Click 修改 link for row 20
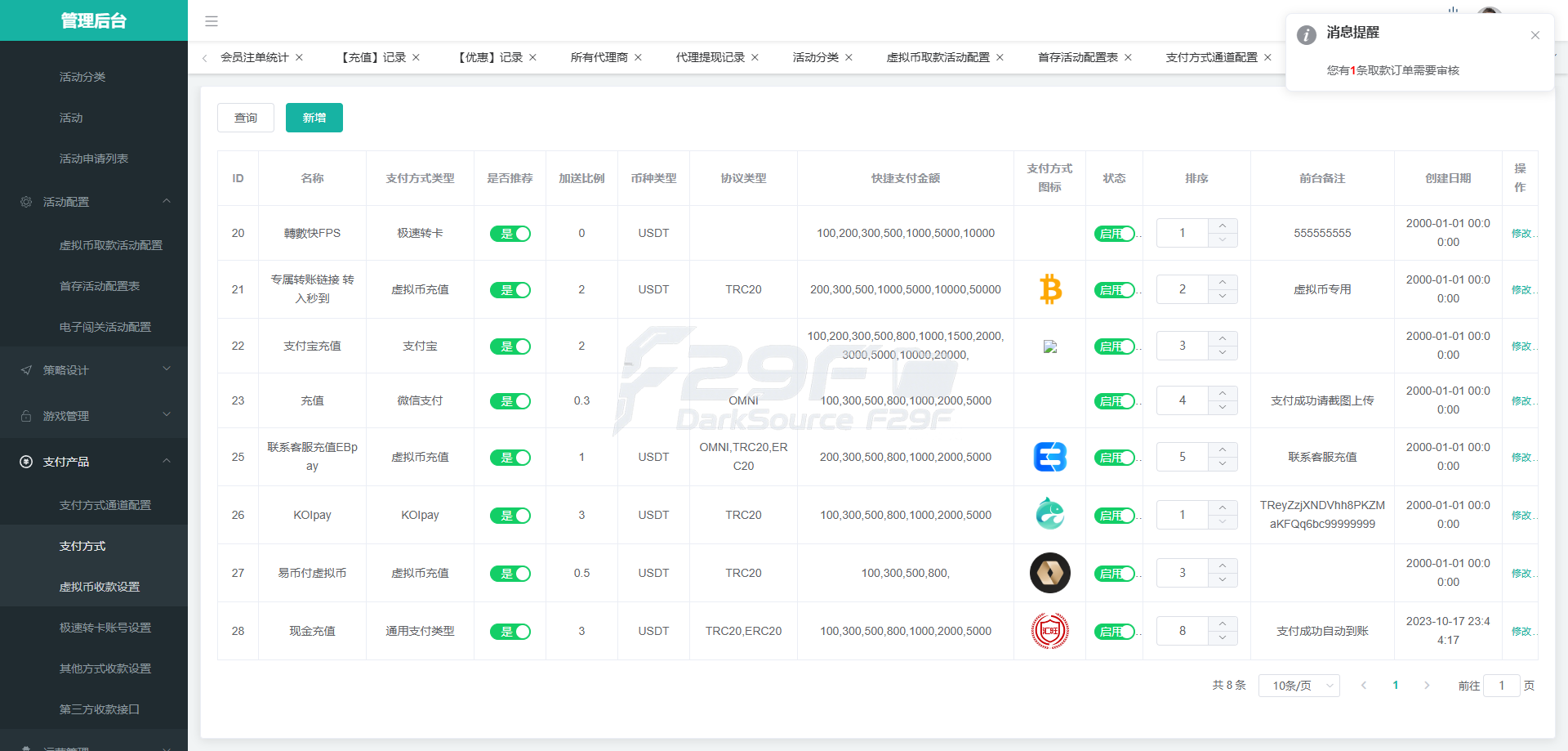1568x751 pixels. [x=1523, y=234]
